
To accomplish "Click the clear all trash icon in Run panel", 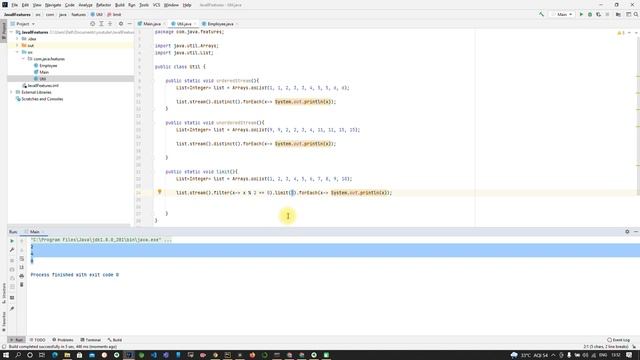I will pos(22,284).
